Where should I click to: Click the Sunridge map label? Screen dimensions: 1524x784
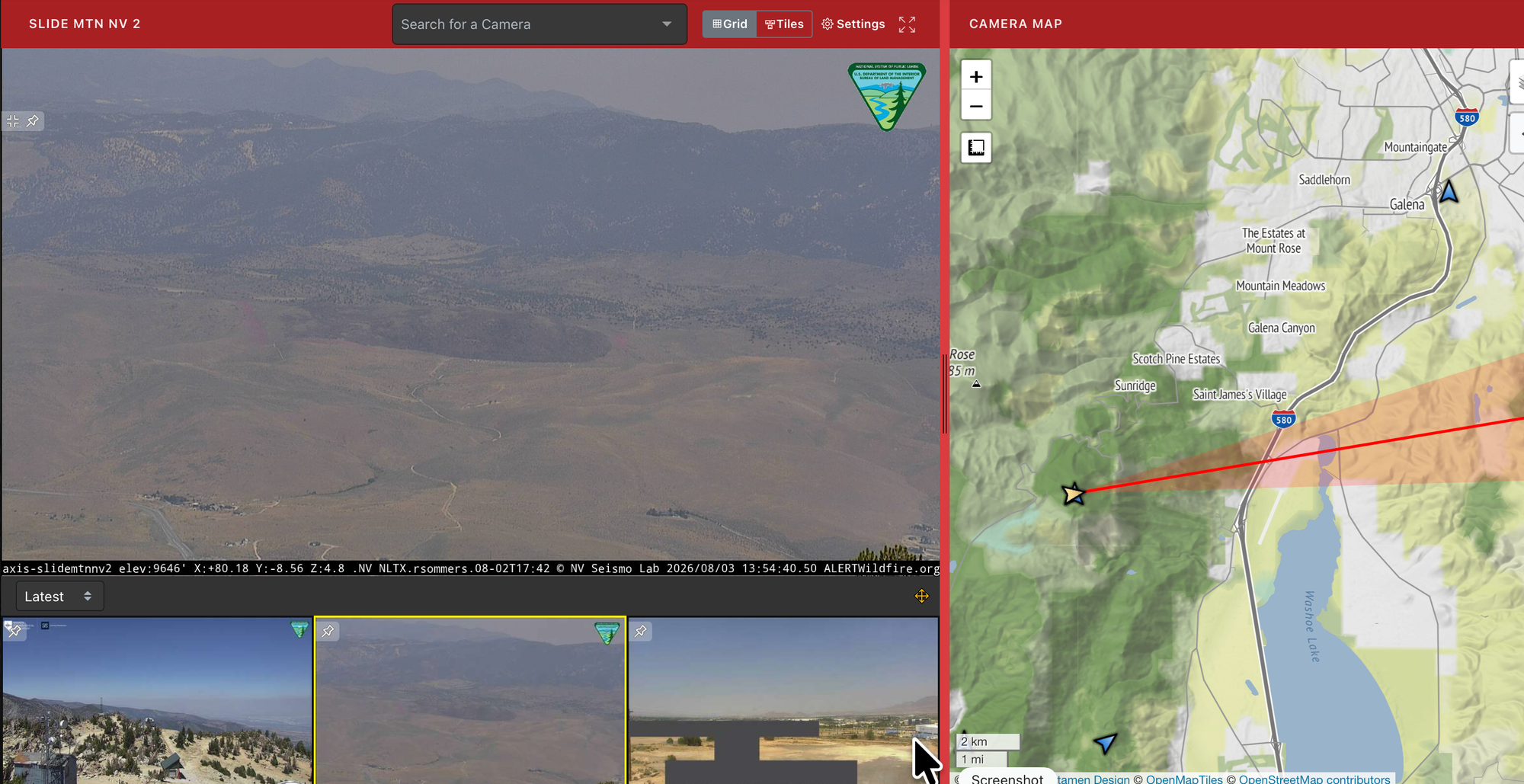[x=1135, y=386]
